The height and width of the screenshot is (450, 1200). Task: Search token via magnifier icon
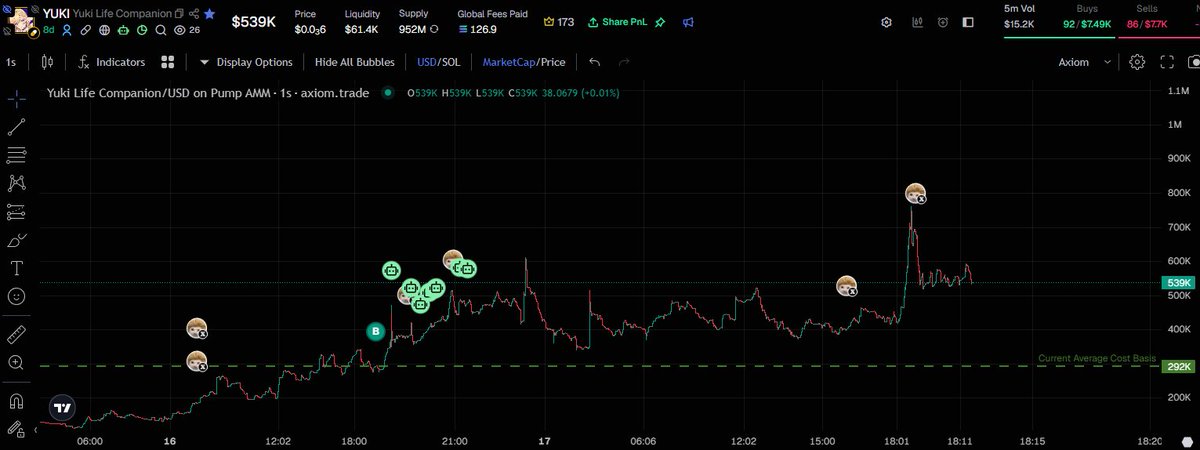click(x=161, y=30)
